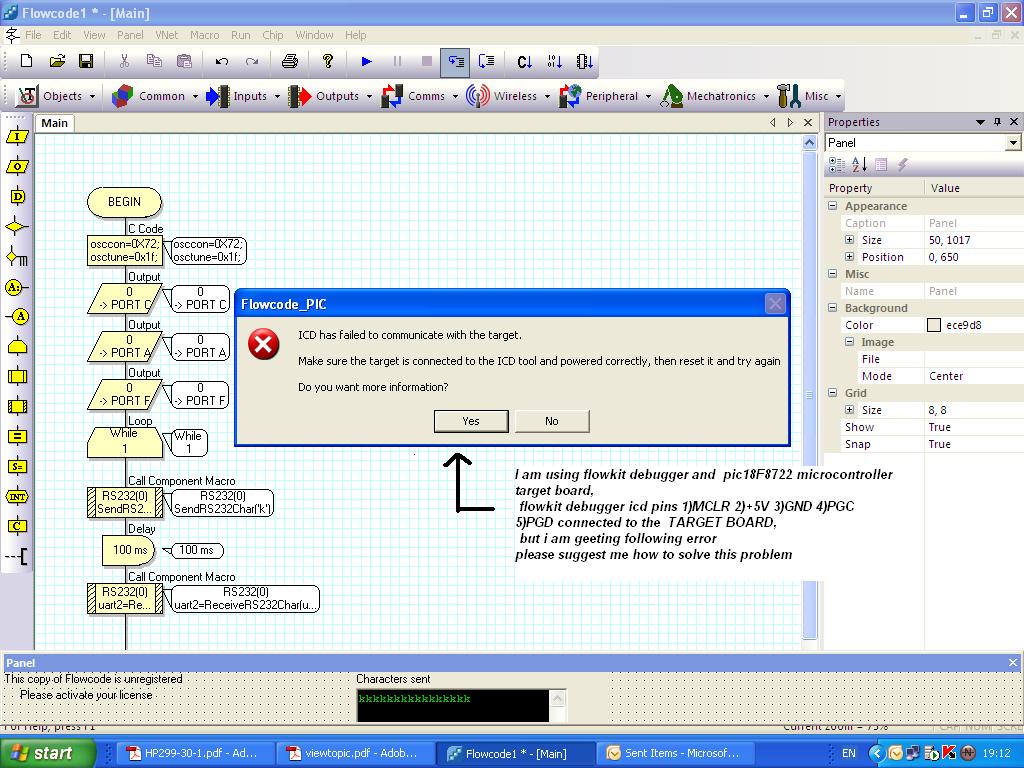The width and height of the screenshot is (1024, 768).
Task: Select the Delay icon in left toolbar
Action: coord(17,197)
